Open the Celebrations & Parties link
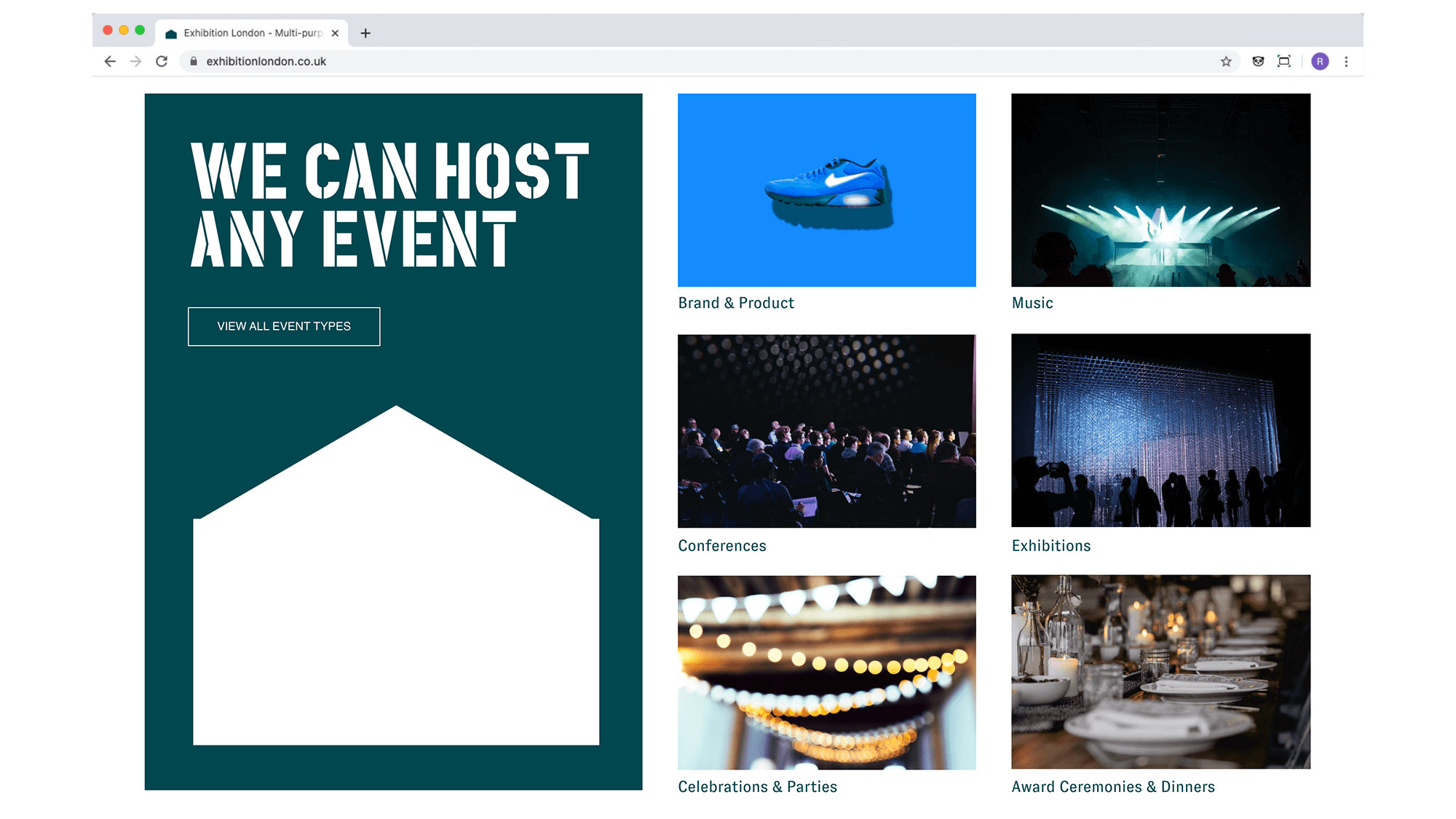The image size is (1456, 819). [757, 787]
